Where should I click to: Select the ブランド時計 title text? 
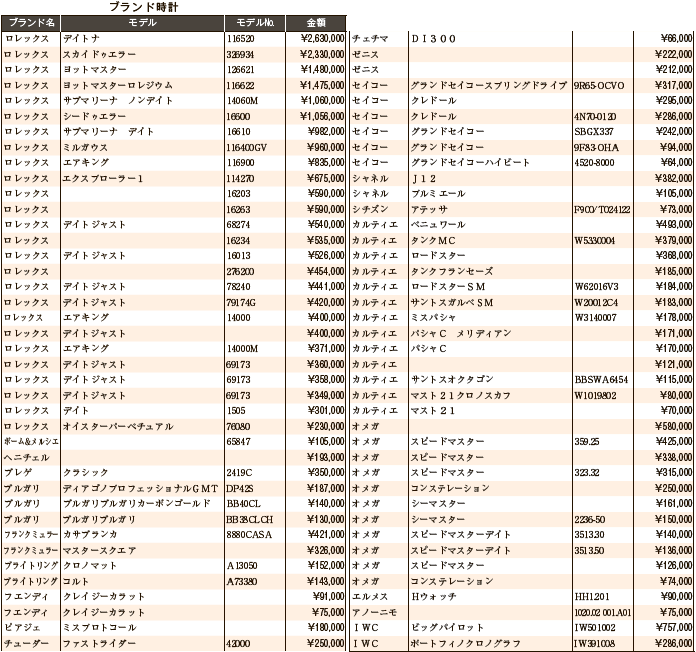click(144, 7)
